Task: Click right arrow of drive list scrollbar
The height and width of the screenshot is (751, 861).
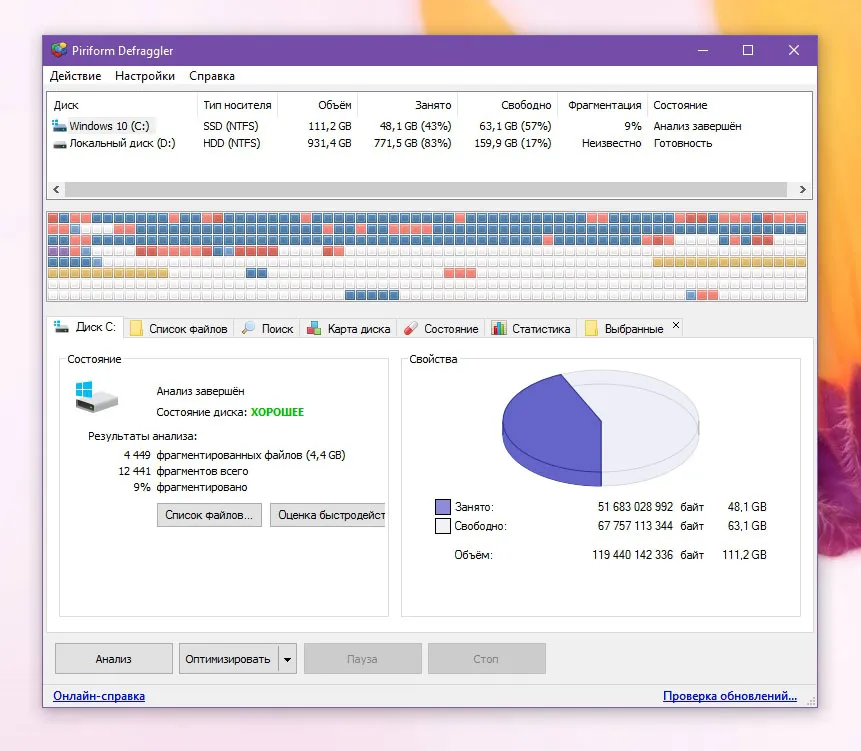Action: click(x=802, y=189)
